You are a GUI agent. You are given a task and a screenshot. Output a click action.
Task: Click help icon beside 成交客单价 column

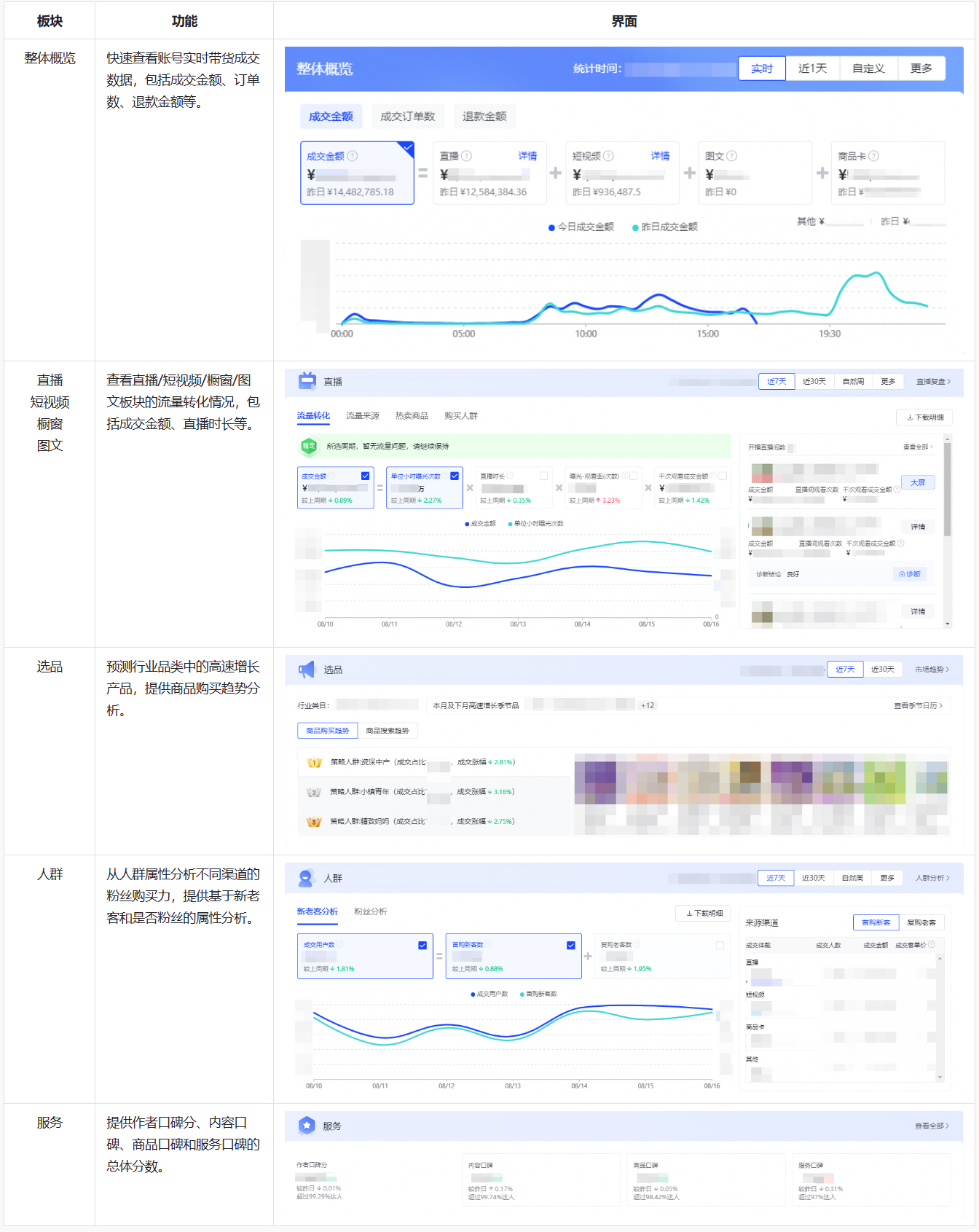click(932, 944)
